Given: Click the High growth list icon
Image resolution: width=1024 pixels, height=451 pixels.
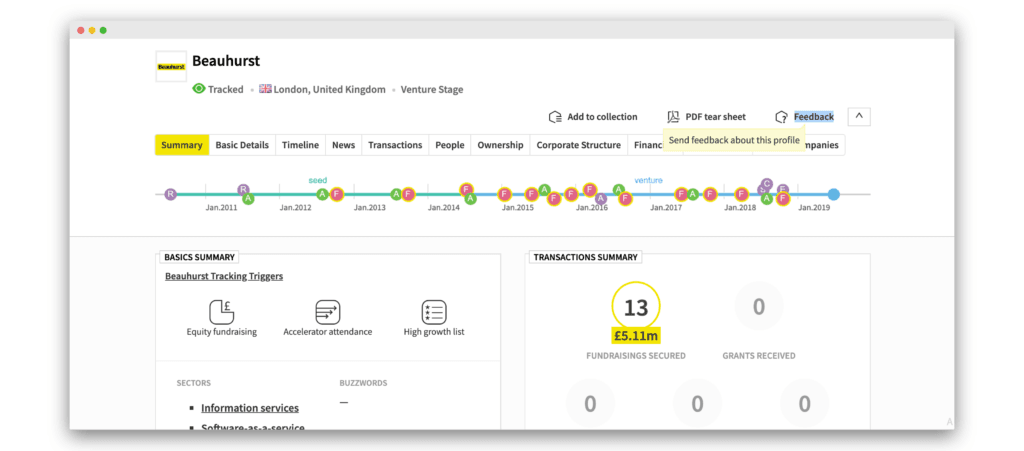Looking at the screenshot, I should pos(434,312).
